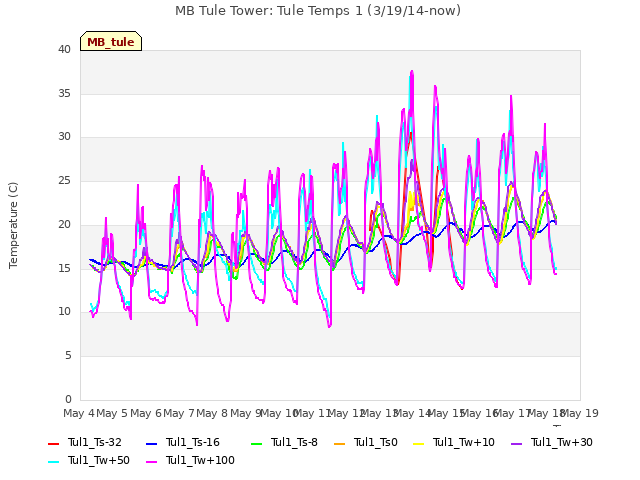Click the purple Tul1_Tw+30 legend swatch
The image size is (640, 480).
pos(516,443)
